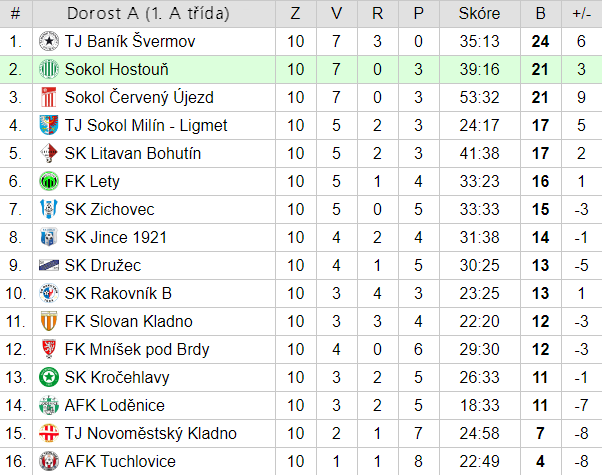Image resolution: width=602 pixels, height=475 pixels.
Task: Click the SK Zichovec blue crest
Action: tap(49, 209)
